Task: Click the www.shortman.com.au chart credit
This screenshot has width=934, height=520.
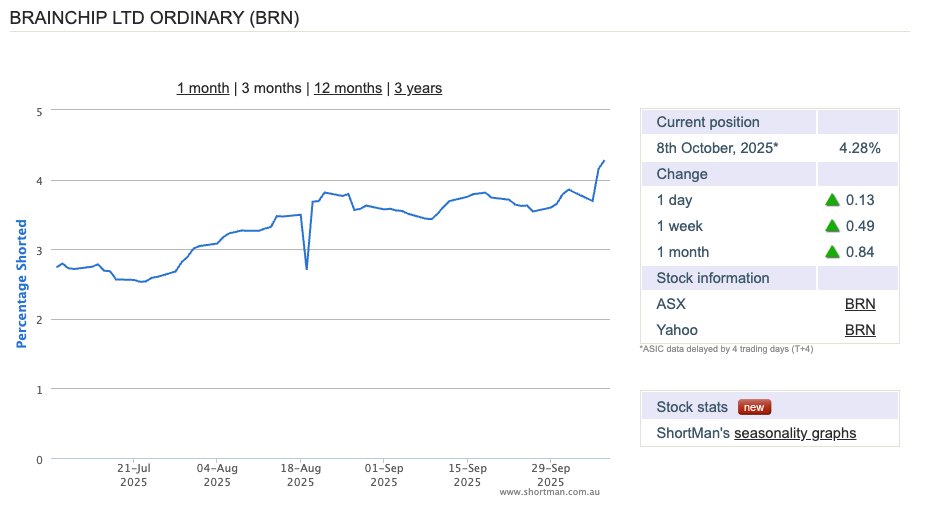Action: [x=549, y=492]
